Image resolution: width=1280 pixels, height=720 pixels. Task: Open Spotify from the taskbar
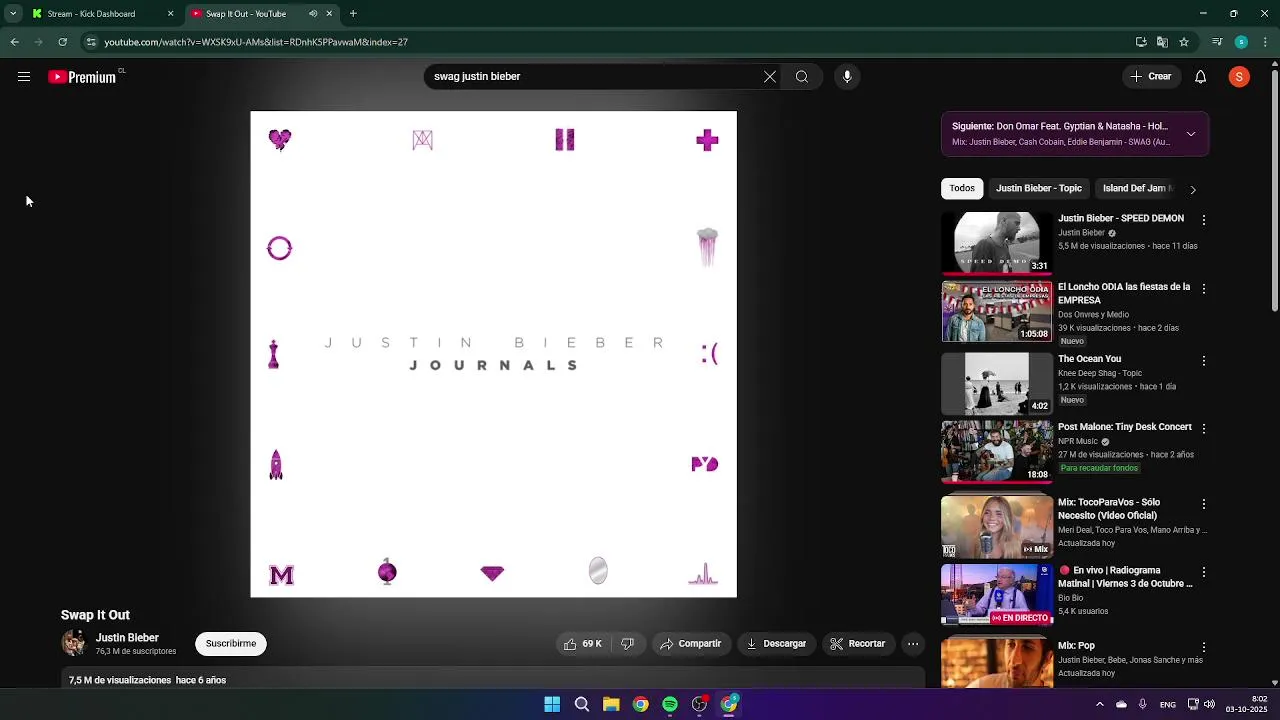(x=670, y=704)
